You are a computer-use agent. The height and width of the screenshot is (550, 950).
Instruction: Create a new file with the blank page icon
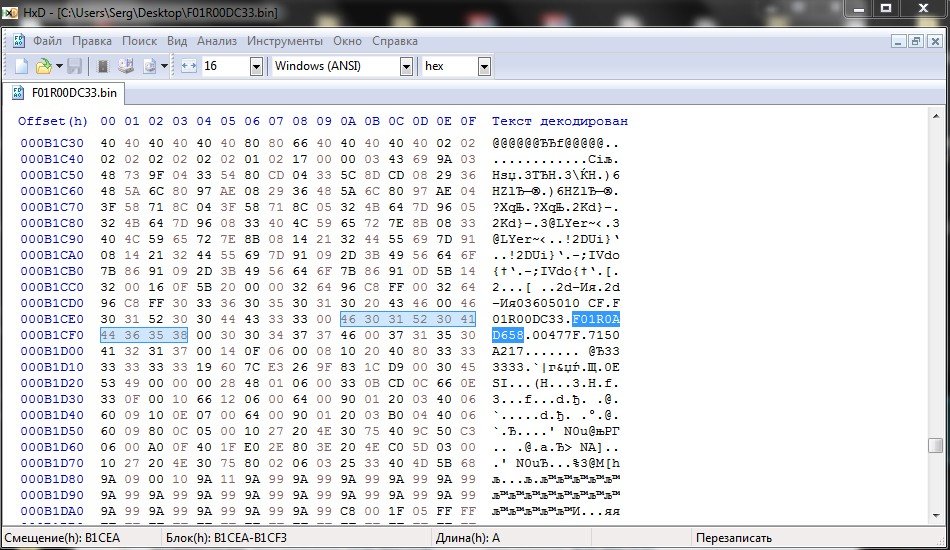[21, 66]
